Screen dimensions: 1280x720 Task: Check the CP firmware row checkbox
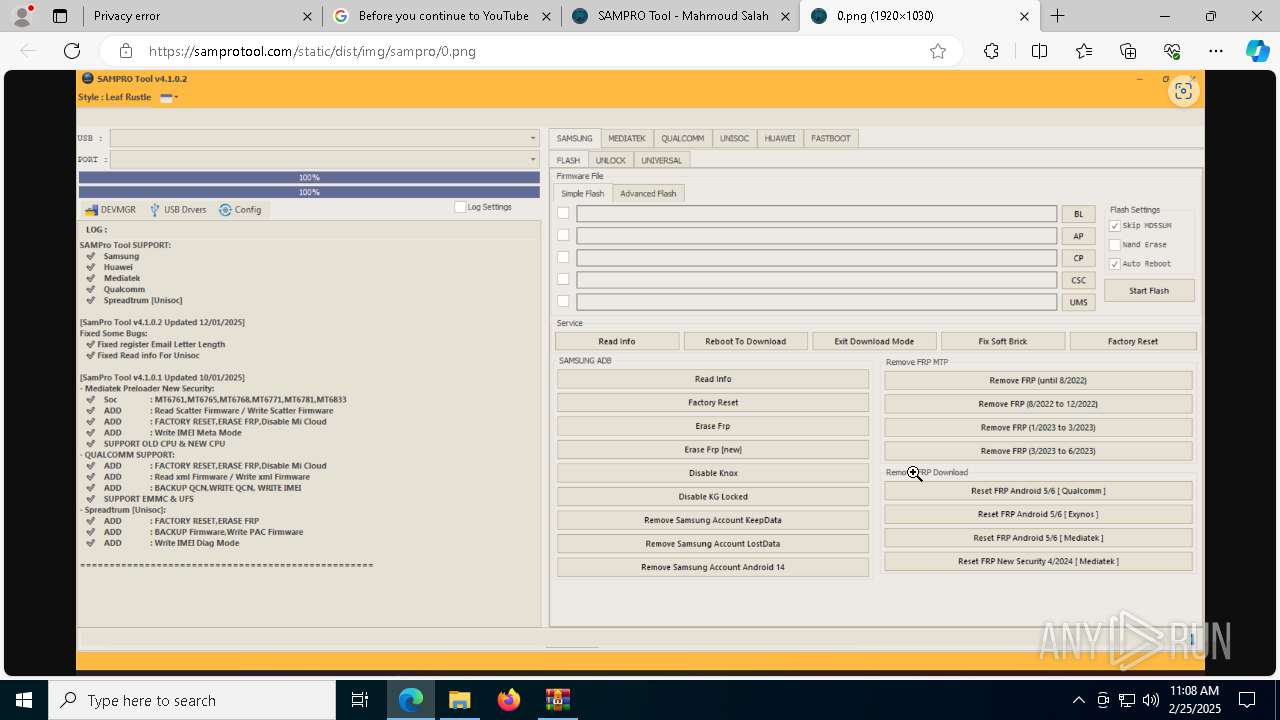tap(563, 257)
